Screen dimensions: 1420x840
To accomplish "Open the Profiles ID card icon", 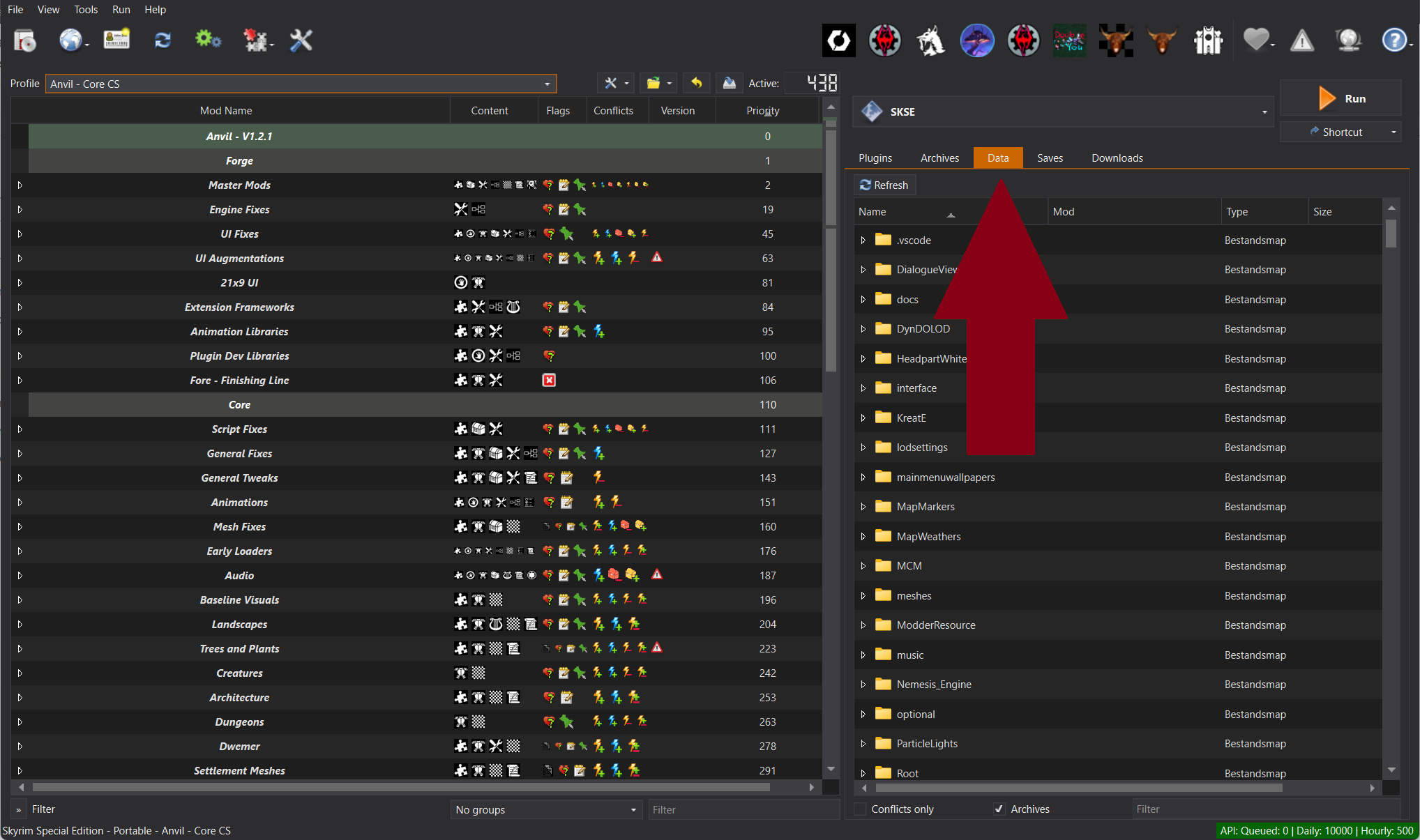I will click(x=116, y=40).
